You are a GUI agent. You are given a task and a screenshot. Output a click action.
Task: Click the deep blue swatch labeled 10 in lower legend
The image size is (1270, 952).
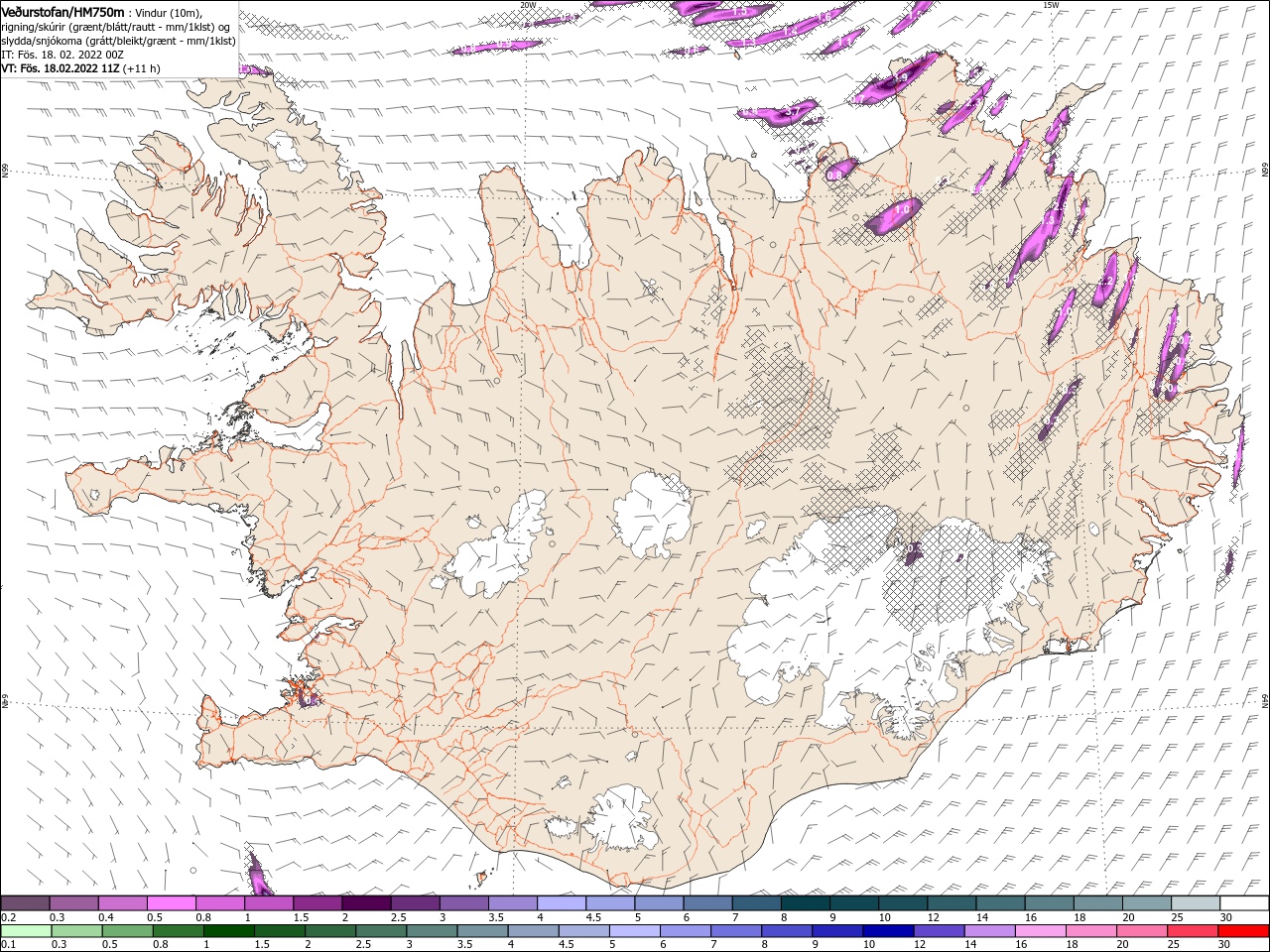(886, 931)
